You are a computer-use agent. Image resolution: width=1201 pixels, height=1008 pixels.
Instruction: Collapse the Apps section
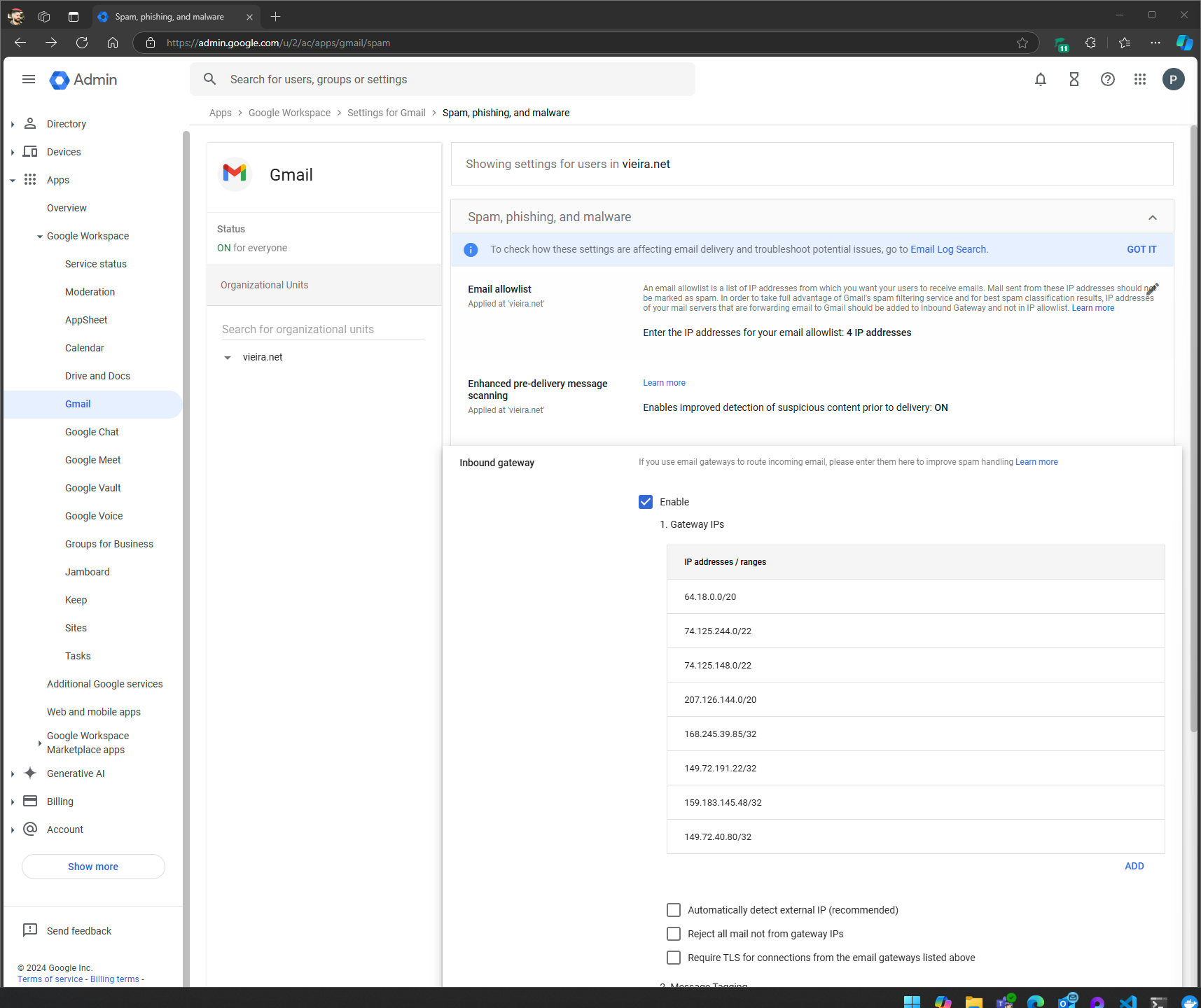[13, 181]
